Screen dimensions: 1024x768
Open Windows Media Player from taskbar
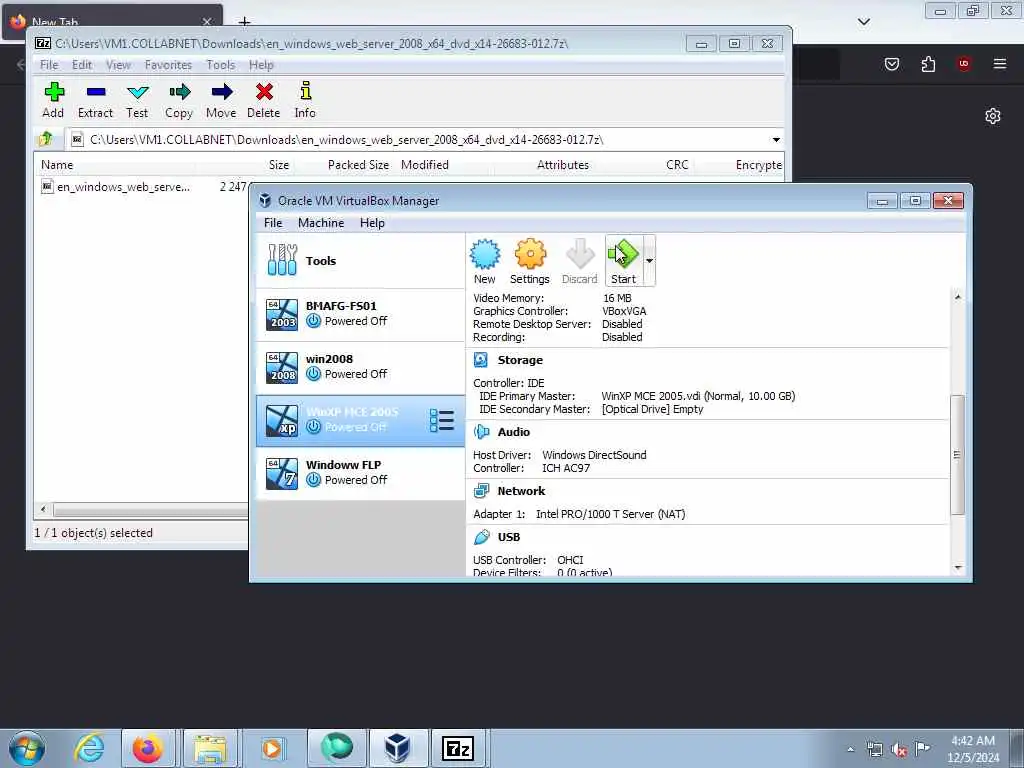tap(271, 748)
